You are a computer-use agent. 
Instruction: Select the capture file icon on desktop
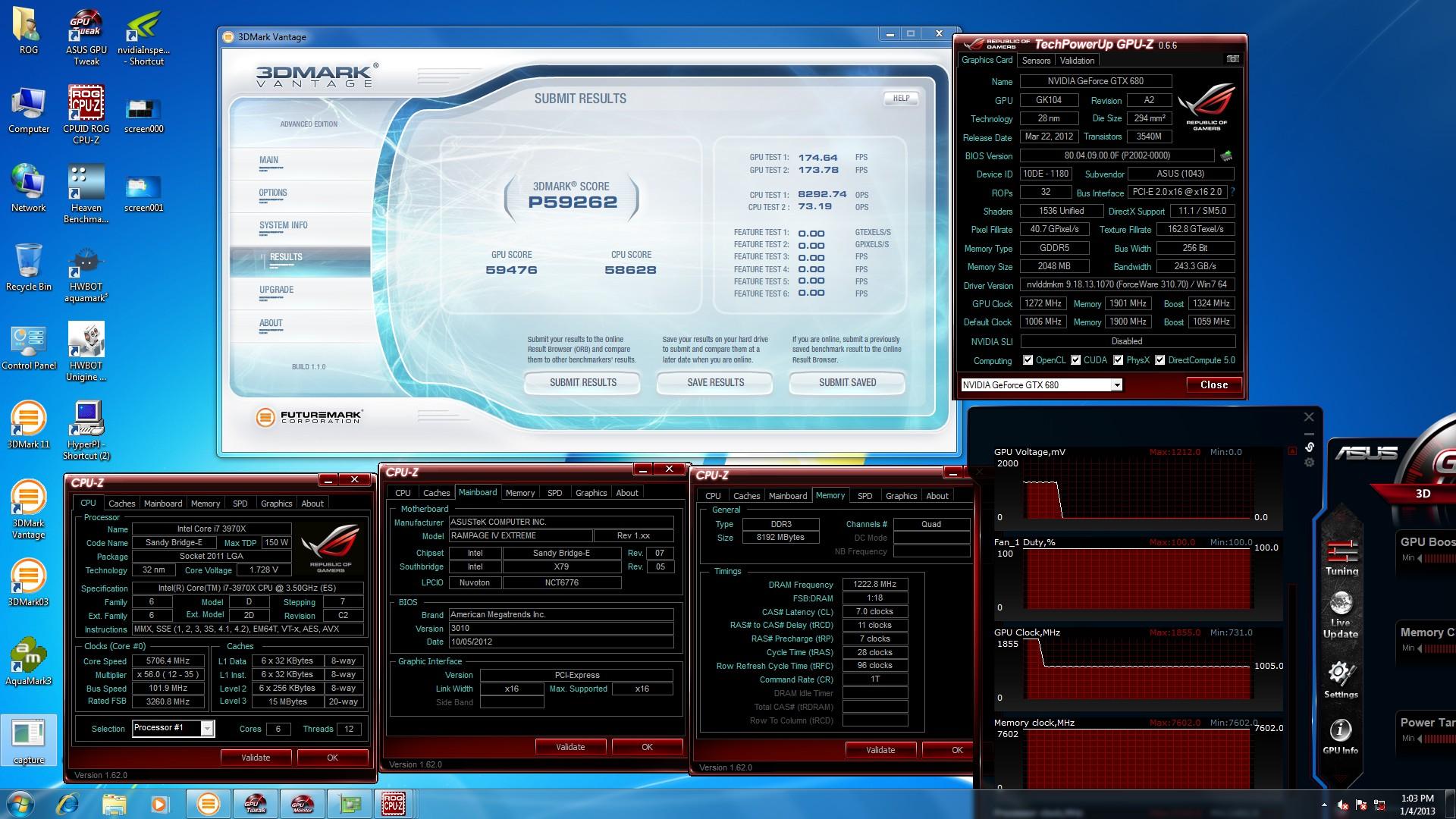[29, 741]
